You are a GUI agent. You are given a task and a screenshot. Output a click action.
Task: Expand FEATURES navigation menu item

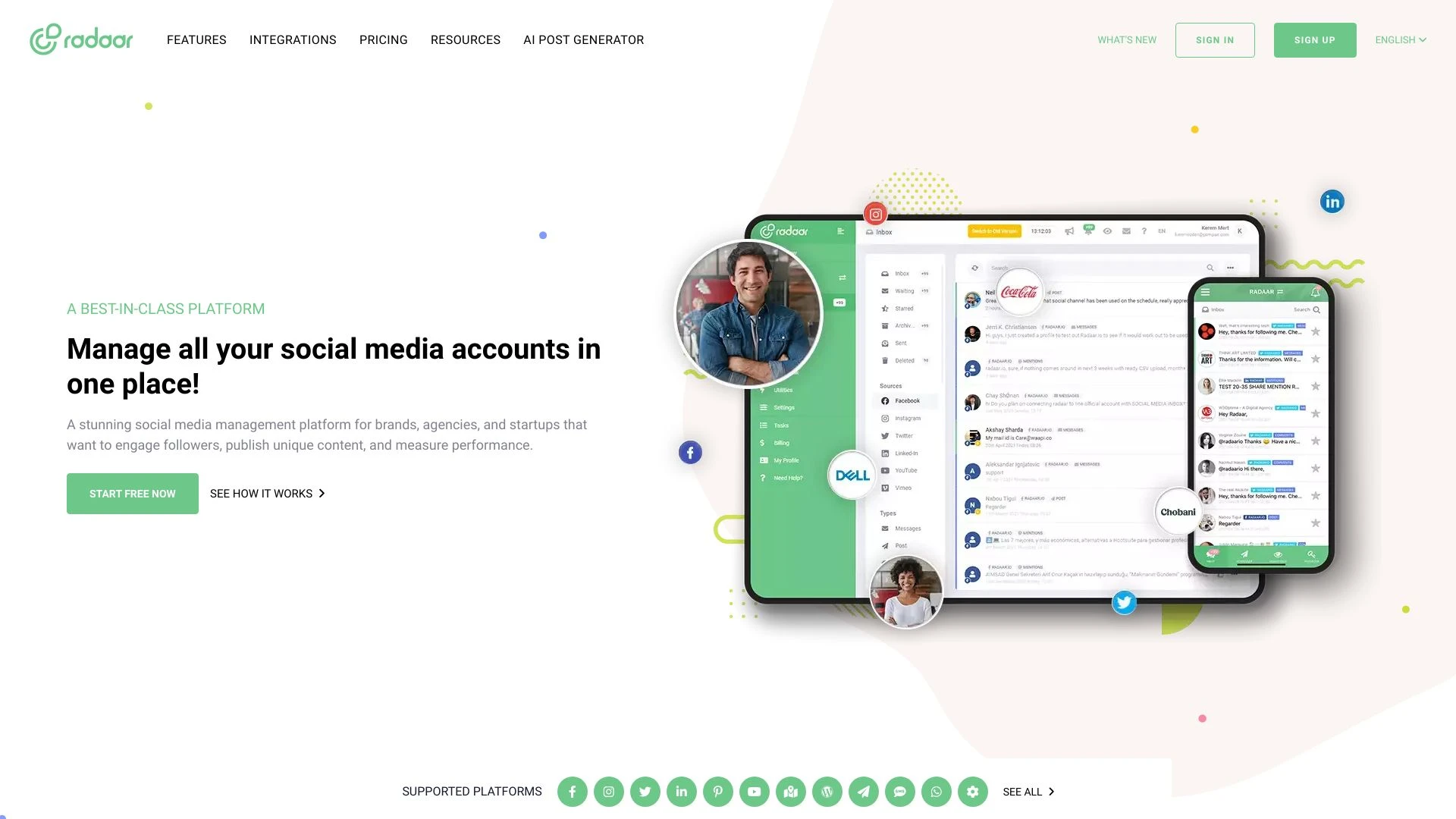pos(196,40)
